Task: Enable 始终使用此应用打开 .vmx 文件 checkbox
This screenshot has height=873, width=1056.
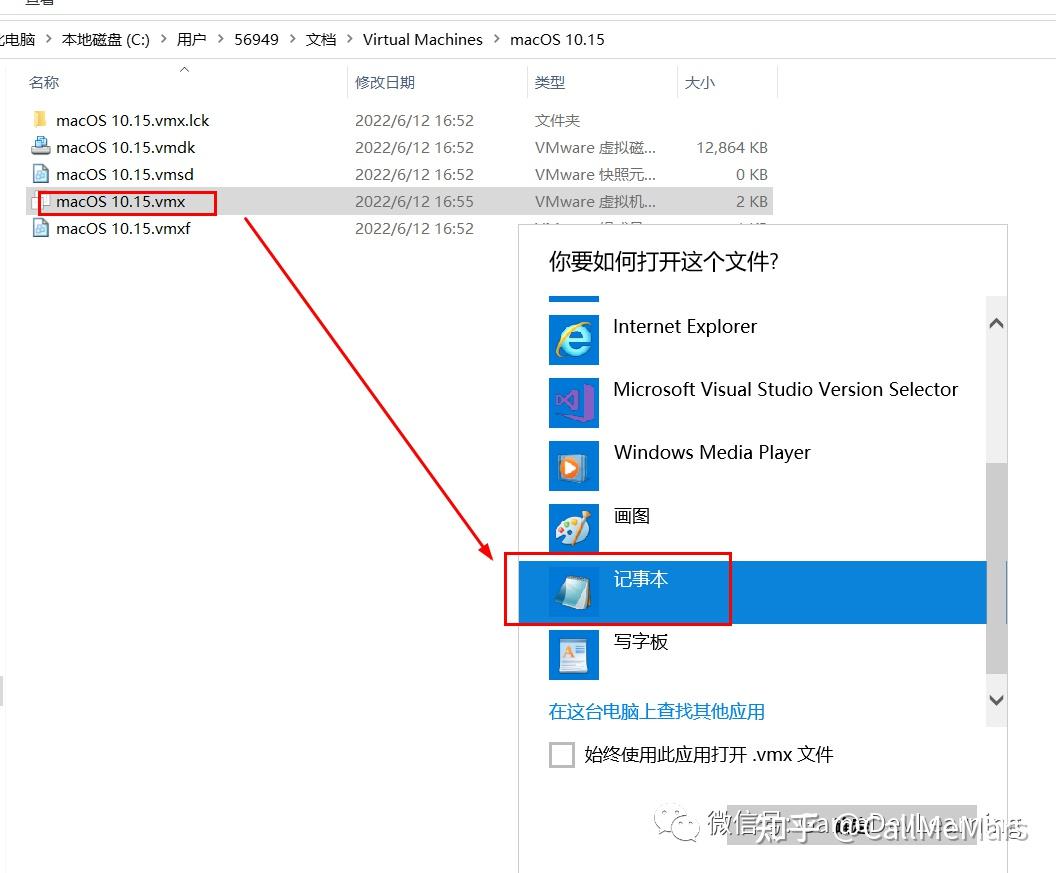Action: (x=562, y=755)
